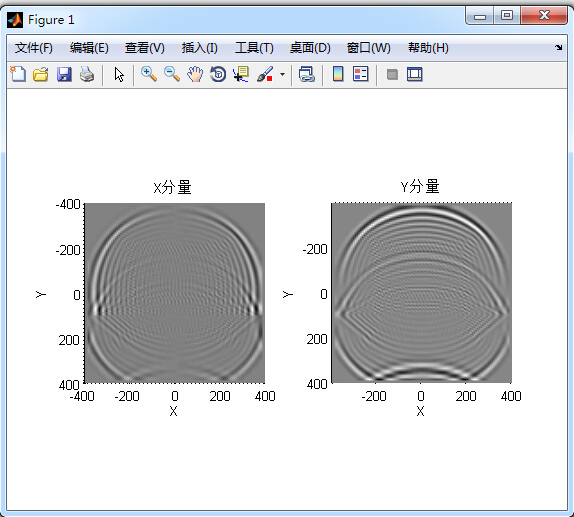Click the New Figure icon

click(x=18, y=74)
